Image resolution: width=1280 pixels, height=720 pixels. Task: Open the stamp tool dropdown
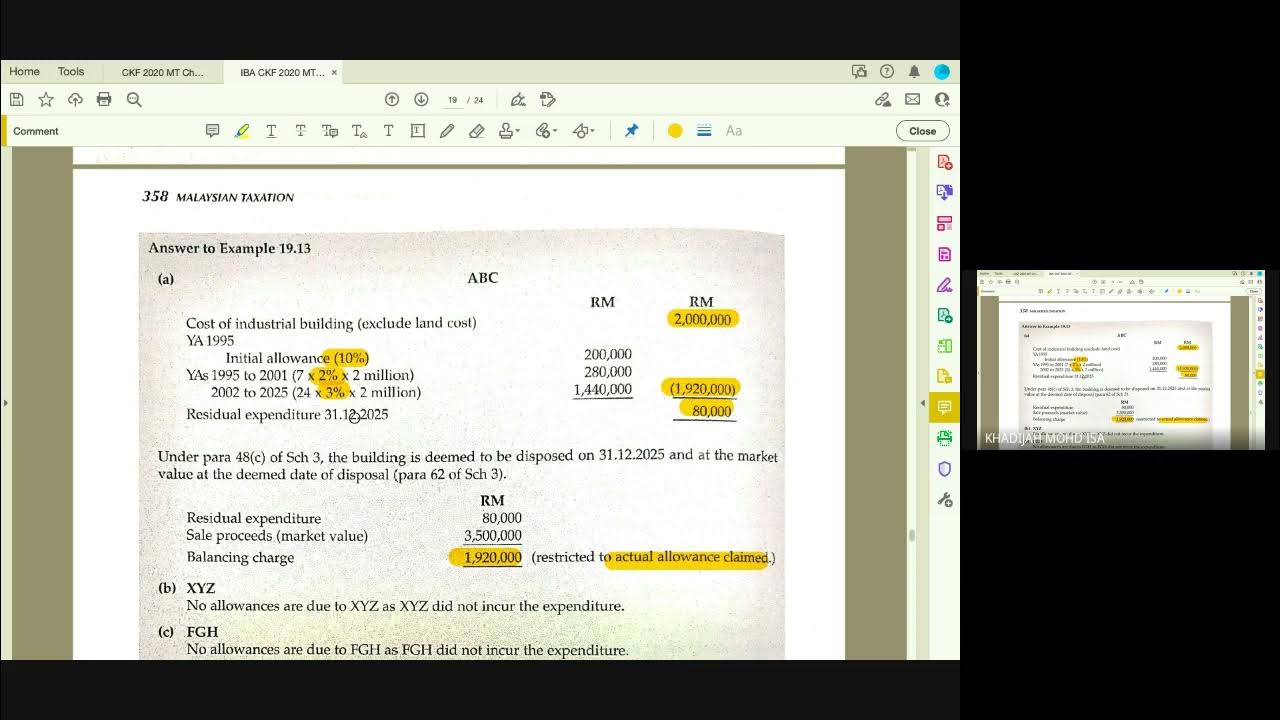[x=509, y=131]
